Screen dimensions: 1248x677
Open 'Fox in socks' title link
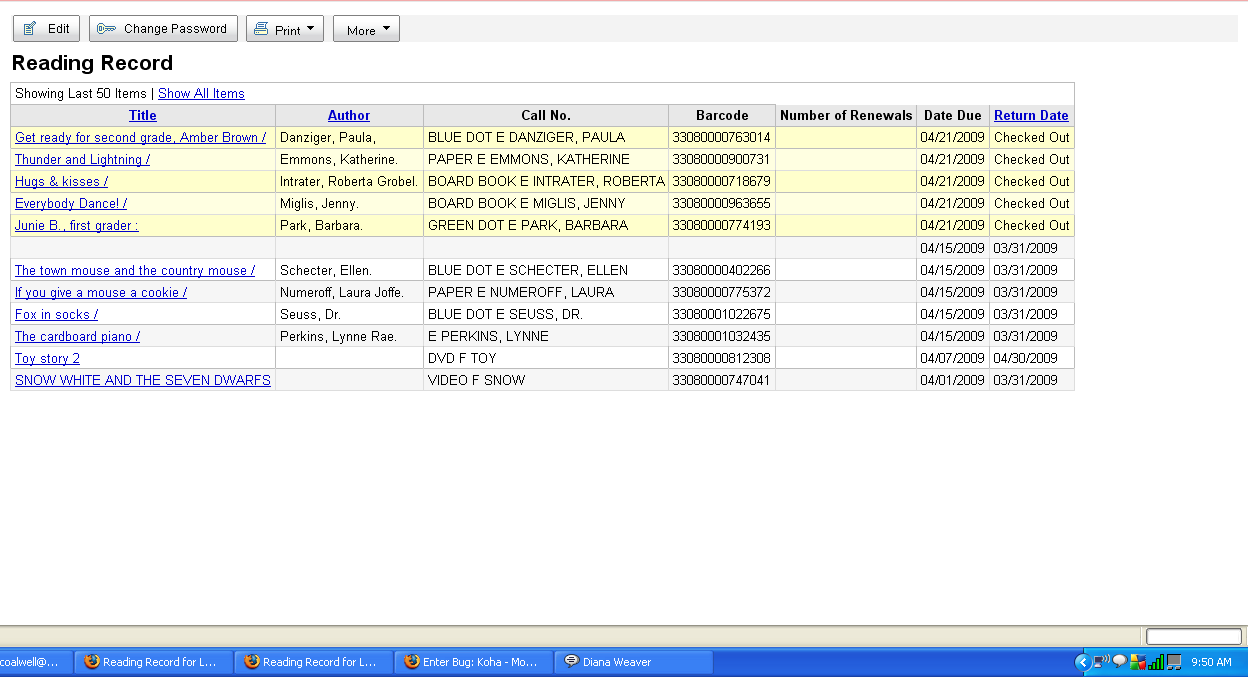(56, 315)
